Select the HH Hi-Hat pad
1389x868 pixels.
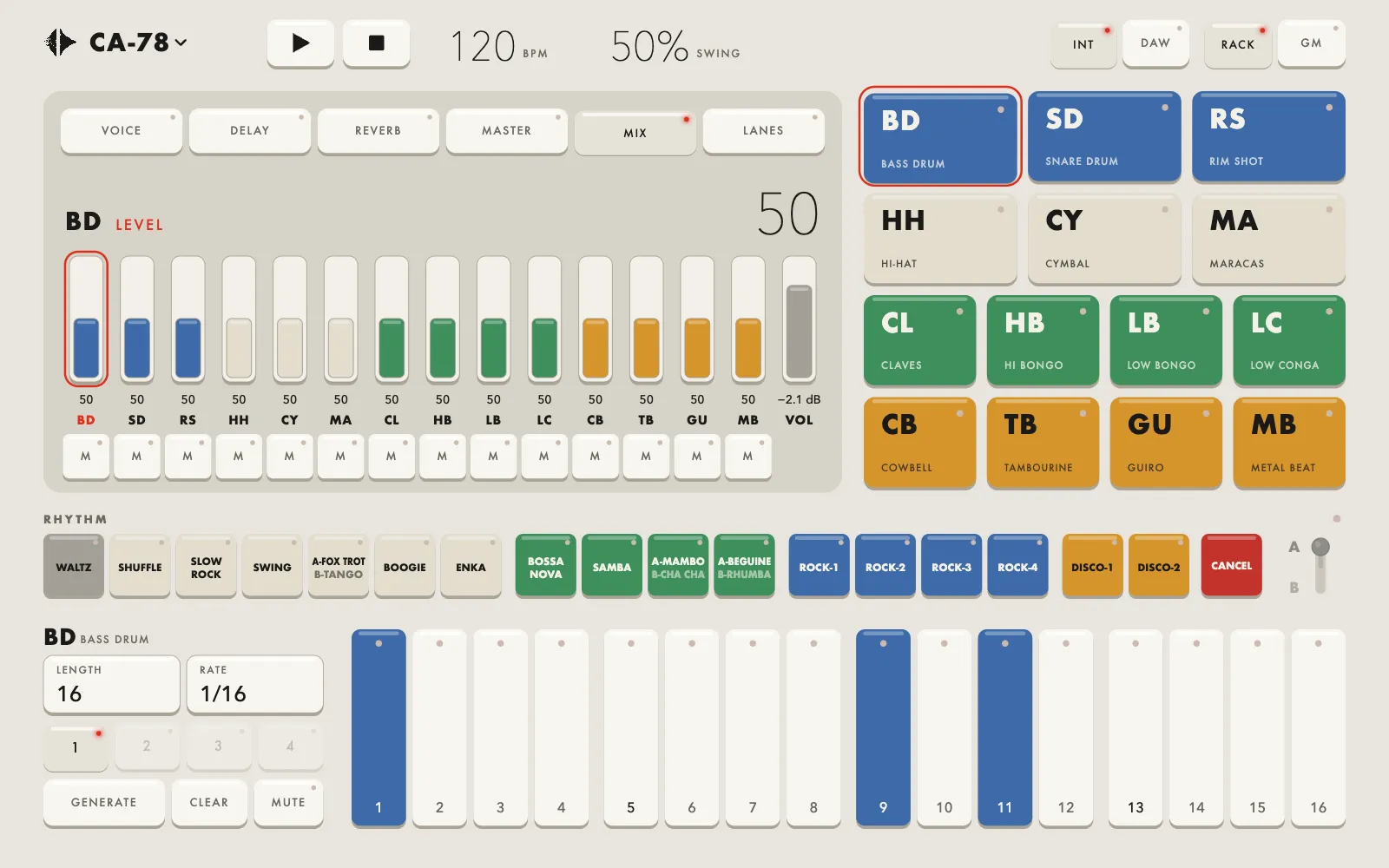pos(940,239)
